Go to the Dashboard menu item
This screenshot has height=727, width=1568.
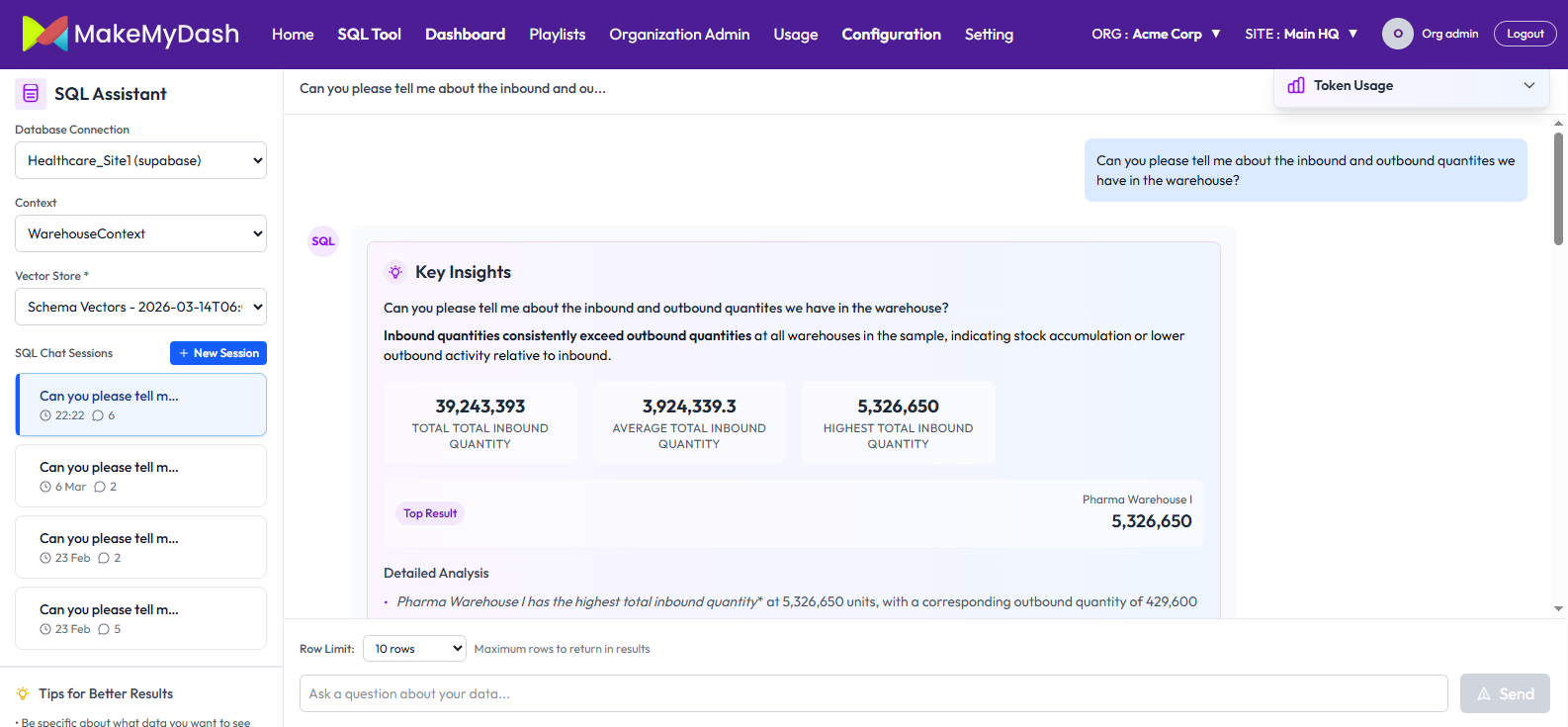[x=465, y=34]
